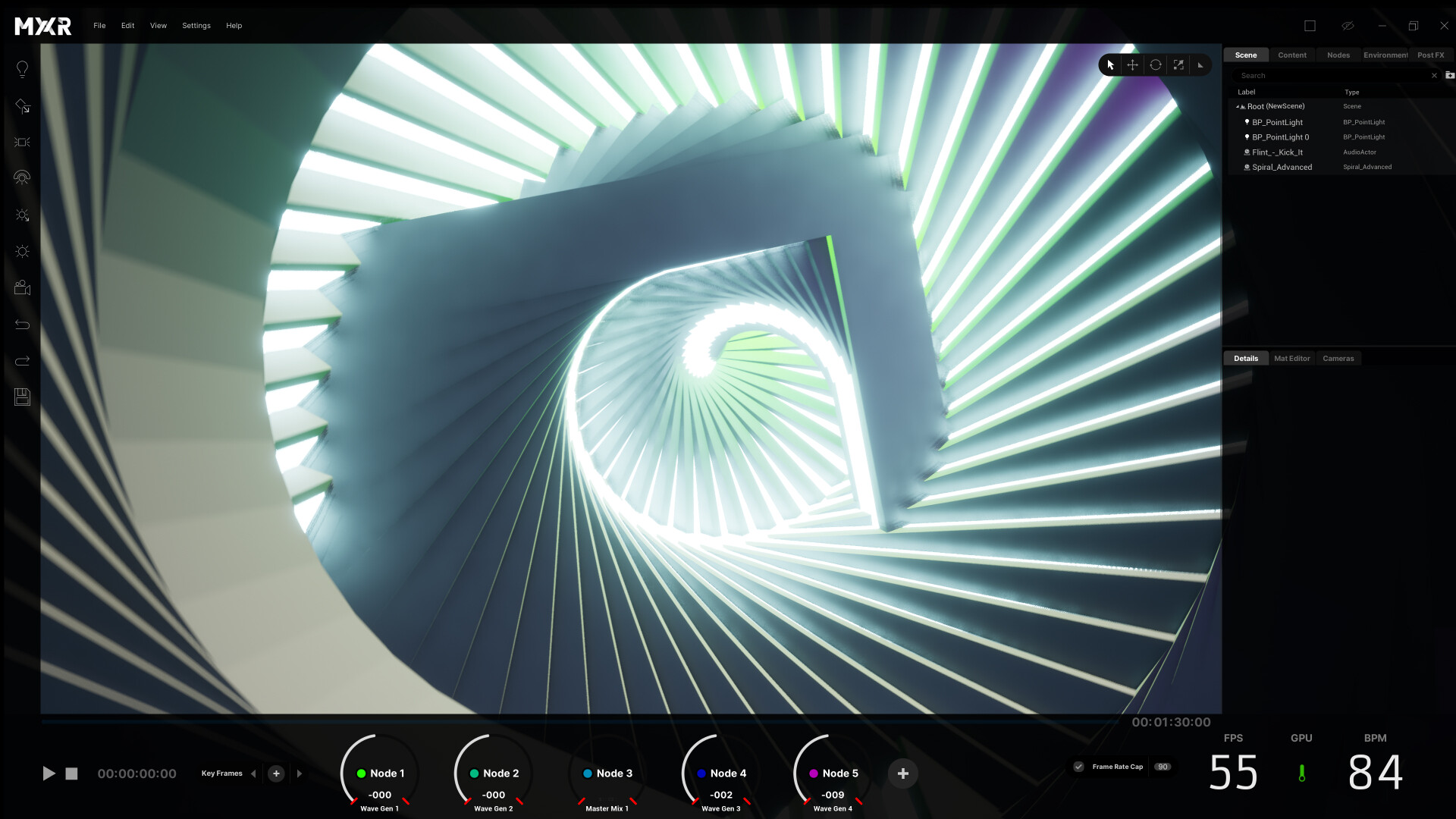Open the Settings menu
The height and width of the screenshot is (819, 1456).
(x=196, y=25)
